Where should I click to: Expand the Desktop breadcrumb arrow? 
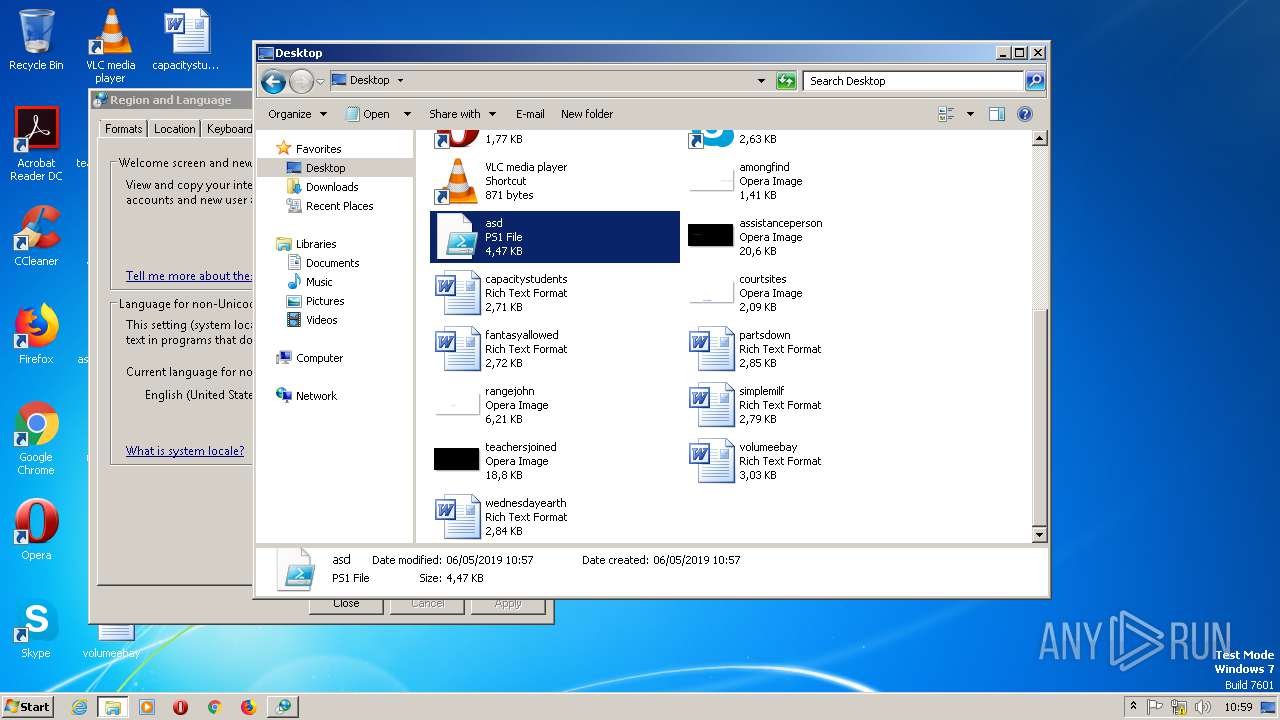(x=400, y=80)
